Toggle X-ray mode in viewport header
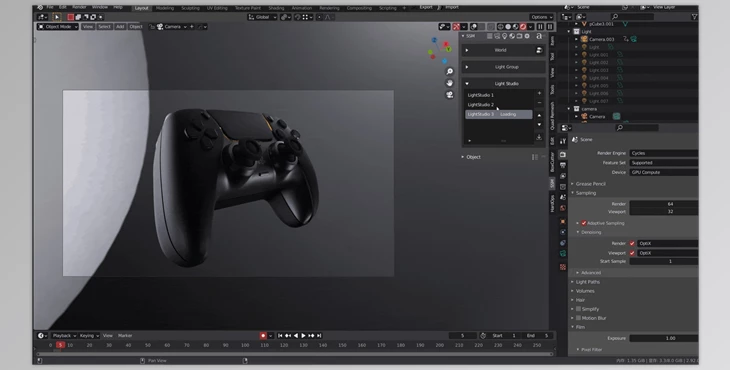This screenshot has height=370, width=730. tap(491, 27)
